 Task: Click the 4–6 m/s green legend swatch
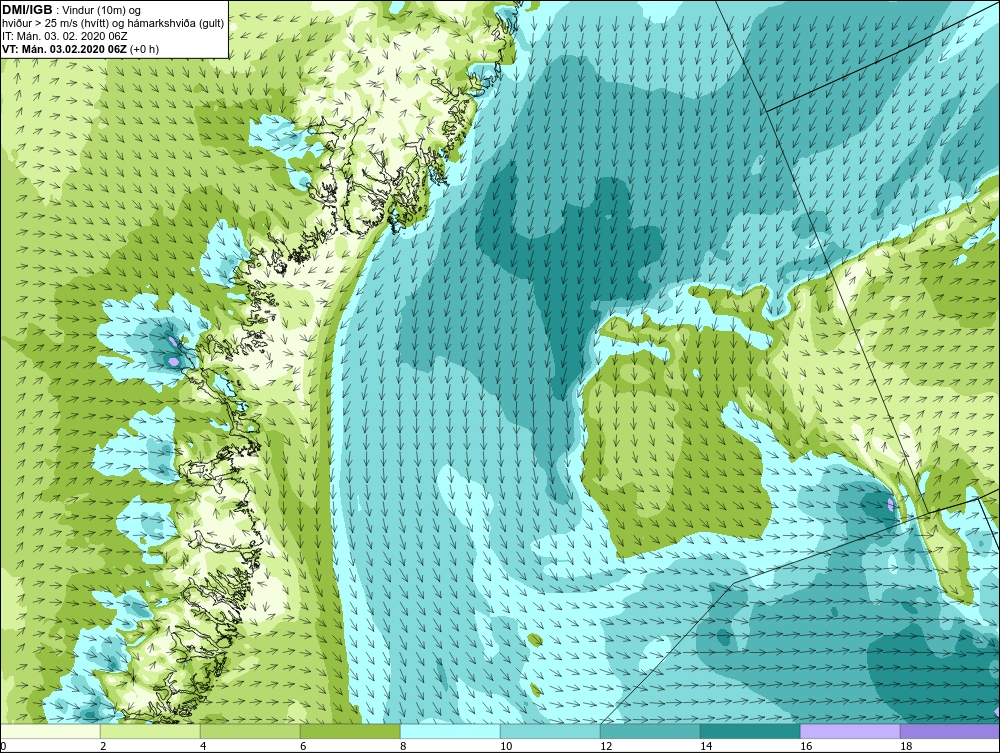coord(250,731)
